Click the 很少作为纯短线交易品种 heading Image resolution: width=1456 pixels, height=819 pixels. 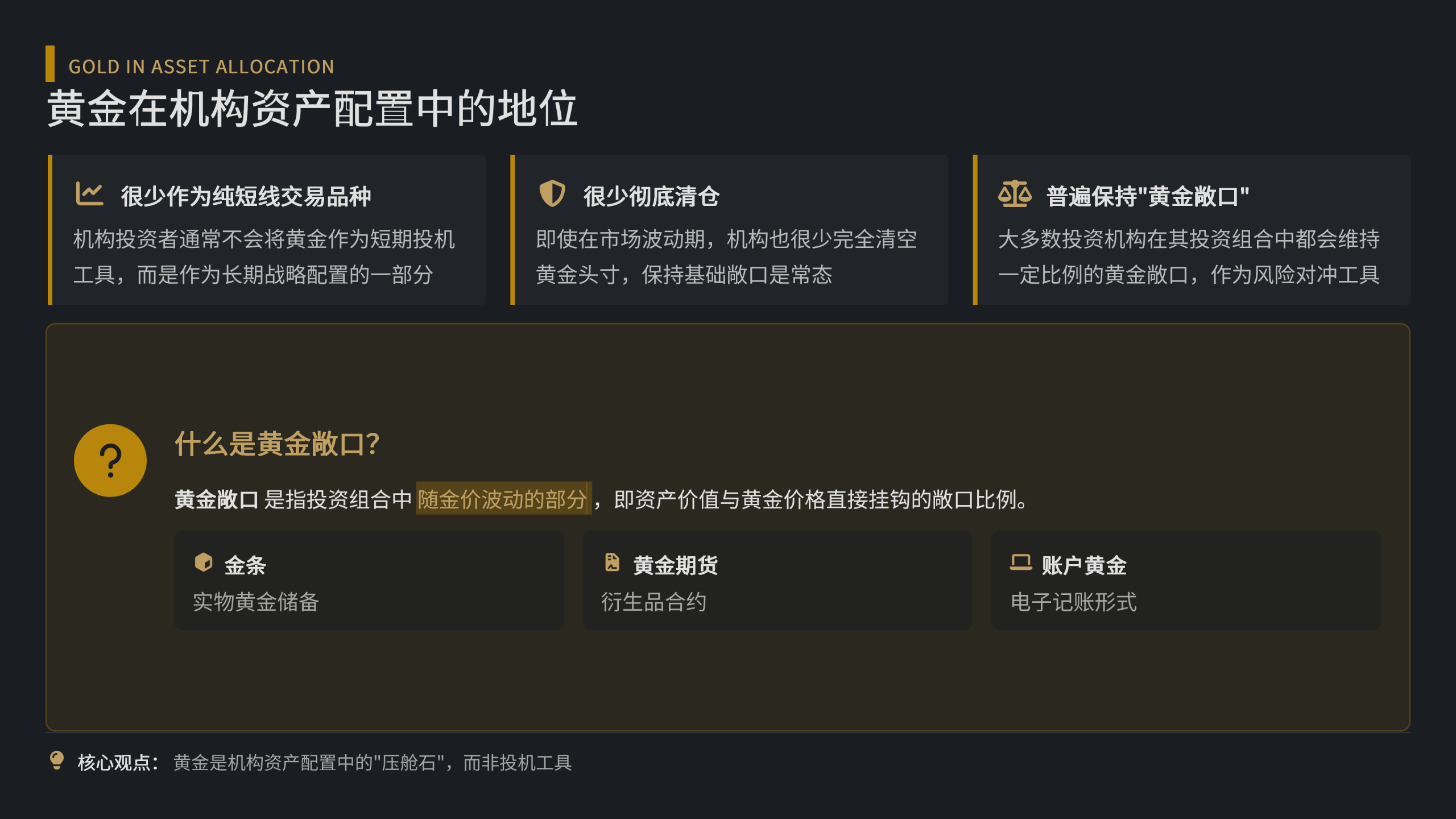[x=246, y=197]
